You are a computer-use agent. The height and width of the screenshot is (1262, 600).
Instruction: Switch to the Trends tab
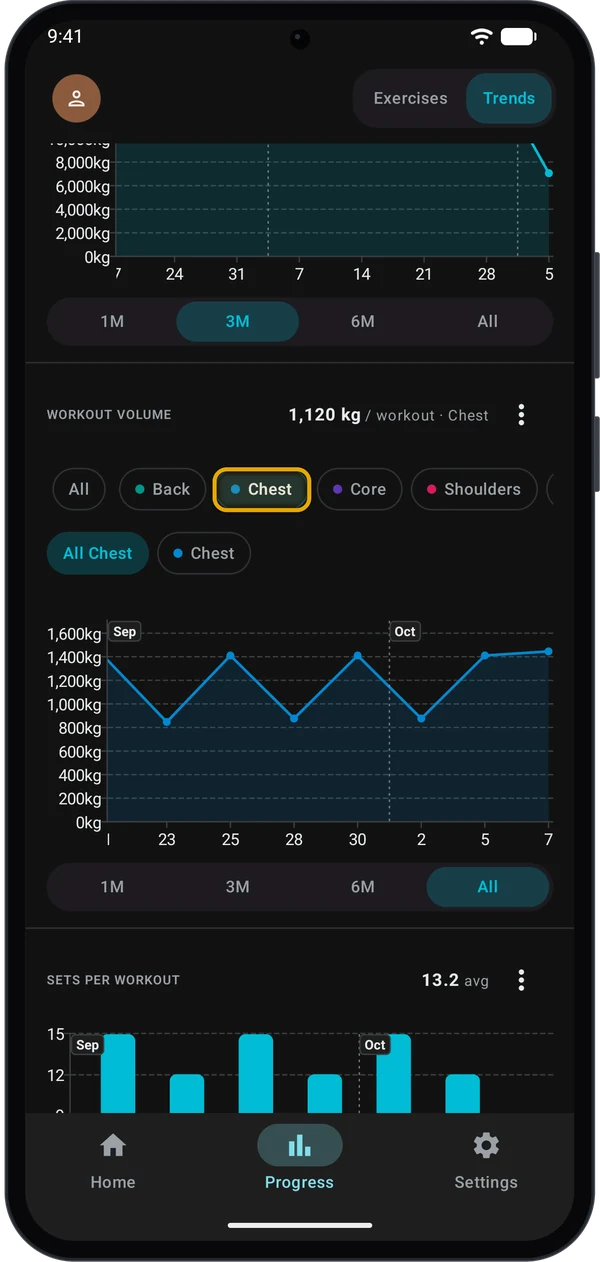[509, 98]
